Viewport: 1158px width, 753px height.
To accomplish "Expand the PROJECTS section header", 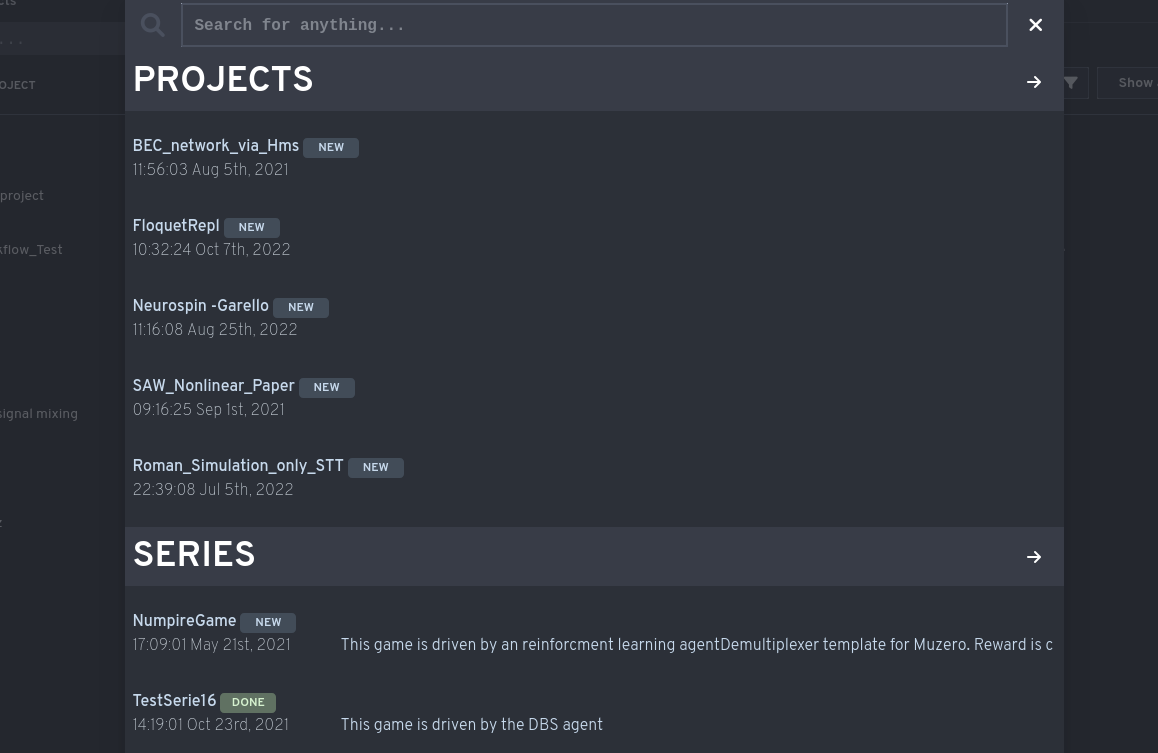I will [x=223, y=82].
